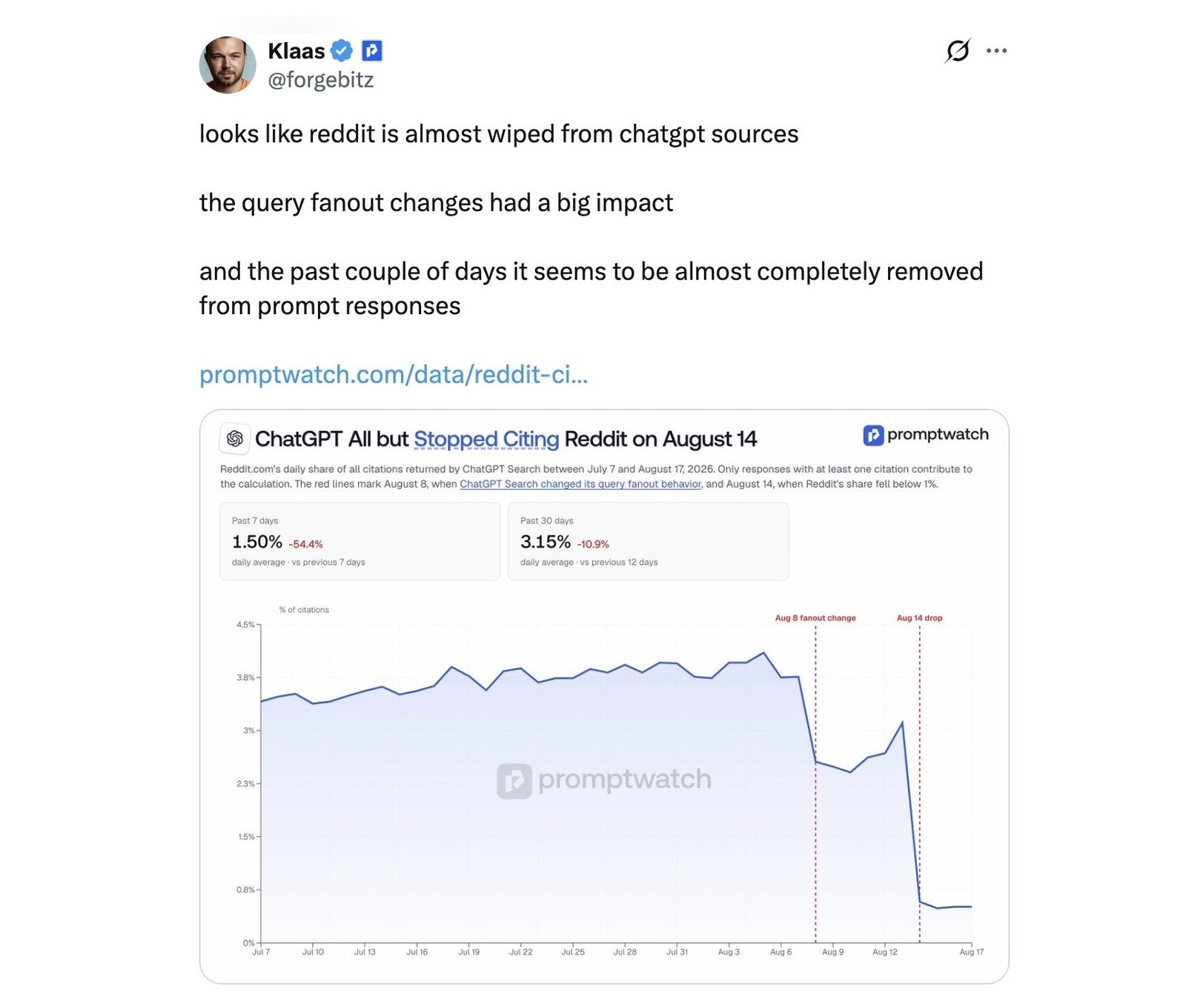The width and height of the screenshot is (1186, 1008).
Task: Click the display name Klaas
Action: pyautogui.click(x=296, y=51)
